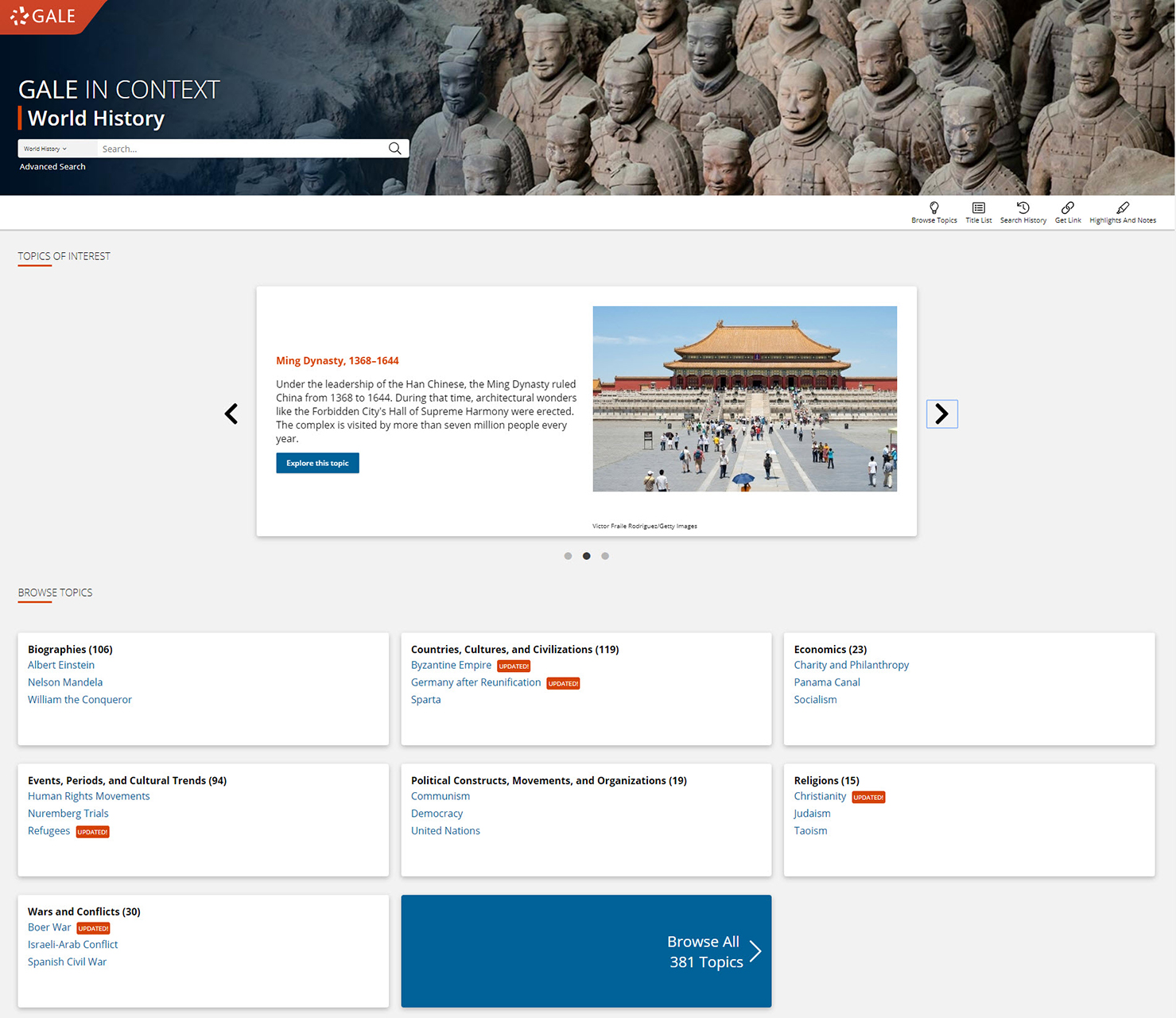The image size is (1176, 1018).
Task: Open the Democracy topic
Action: (437, 814)
